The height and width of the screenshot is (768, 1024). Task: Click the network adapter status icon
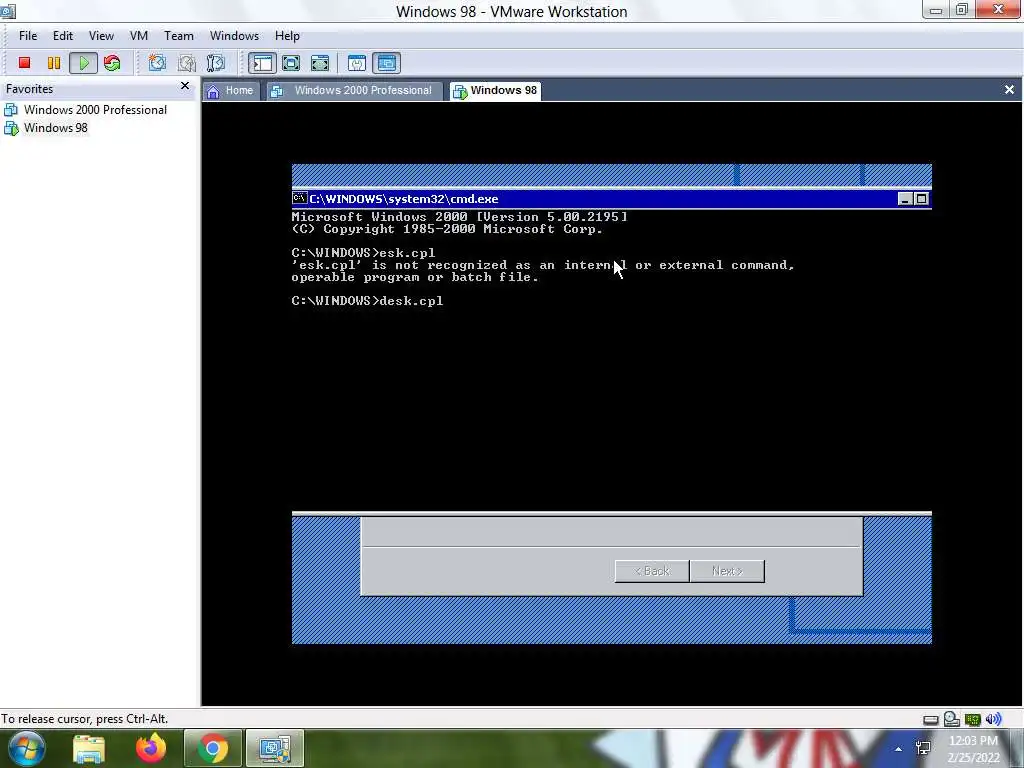pos(972,720)
